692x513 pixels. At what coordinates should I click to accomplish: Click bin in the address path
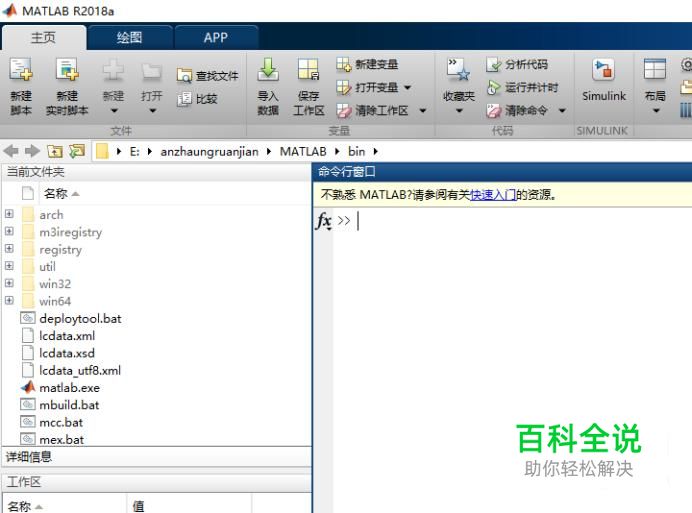[x=357, y=151]
